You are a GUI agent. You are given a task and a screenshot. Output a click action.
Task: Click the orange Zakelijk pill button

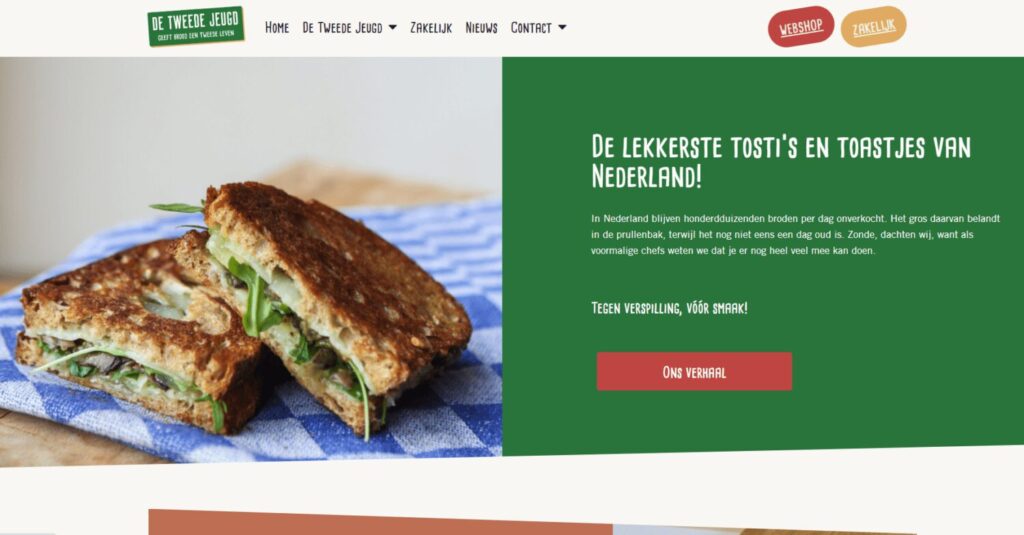873,27
